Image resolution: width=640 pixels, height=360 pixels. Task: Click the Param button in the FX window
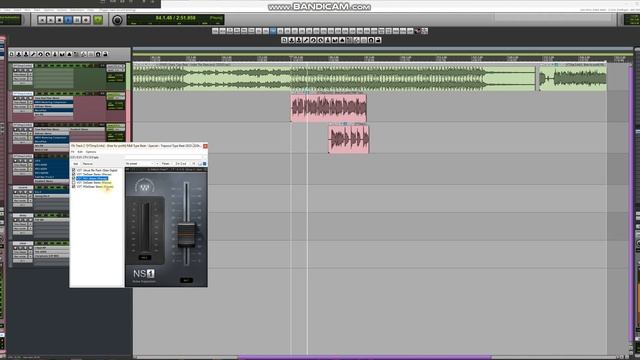(166, 164)
